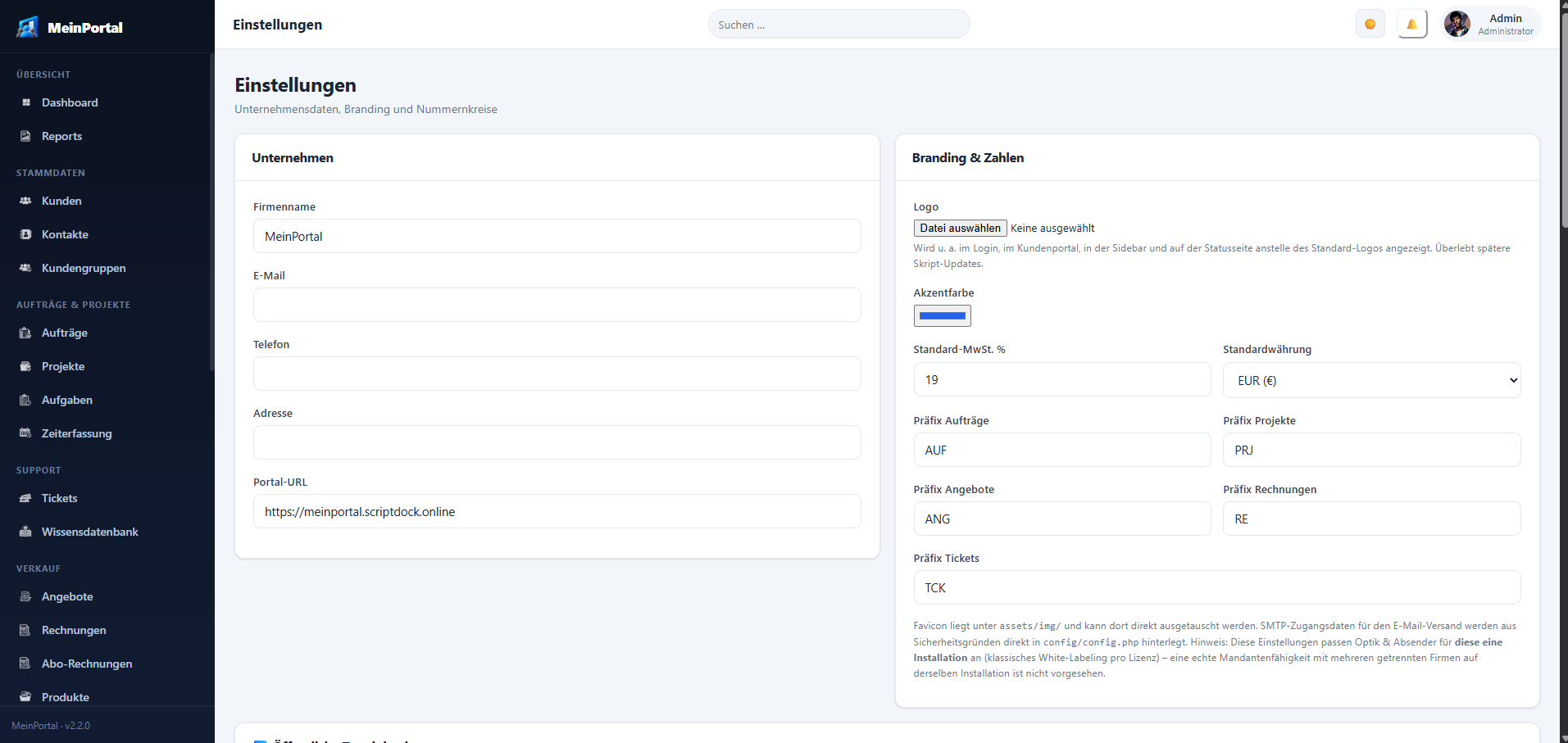This screenshot has height=743, width=1568.
Task: Open the Standardwährung dropdown
Action: pyautogui.click(x=1371, y=380)
